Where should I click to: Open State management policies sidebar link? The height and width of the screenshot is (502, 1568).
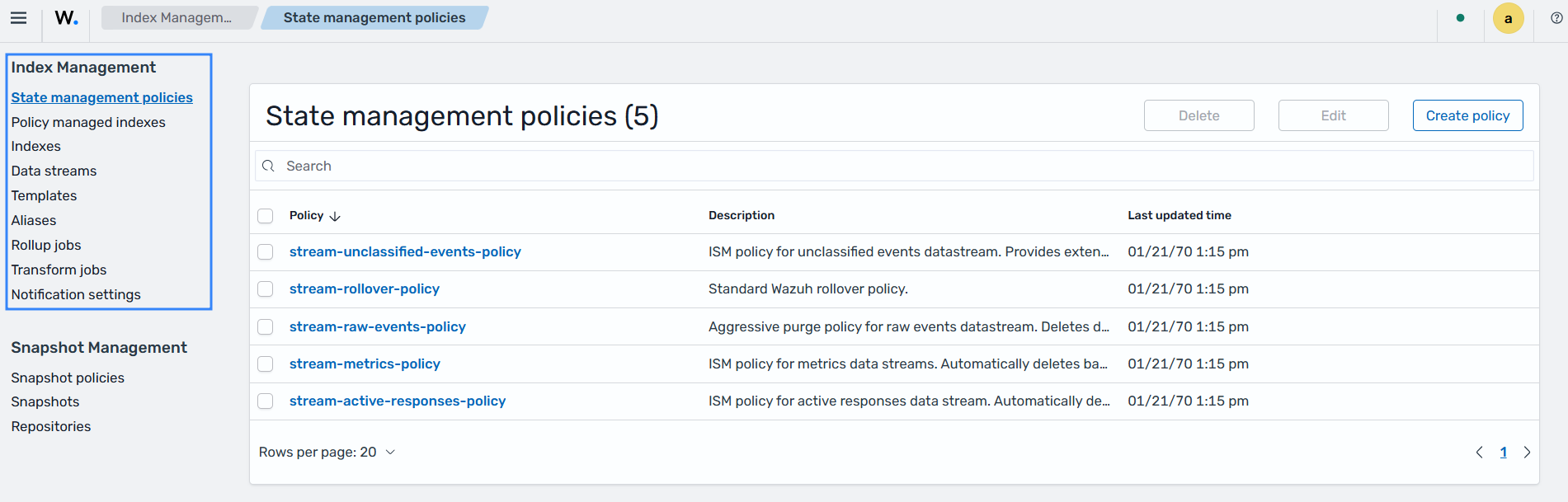[102, 97]
